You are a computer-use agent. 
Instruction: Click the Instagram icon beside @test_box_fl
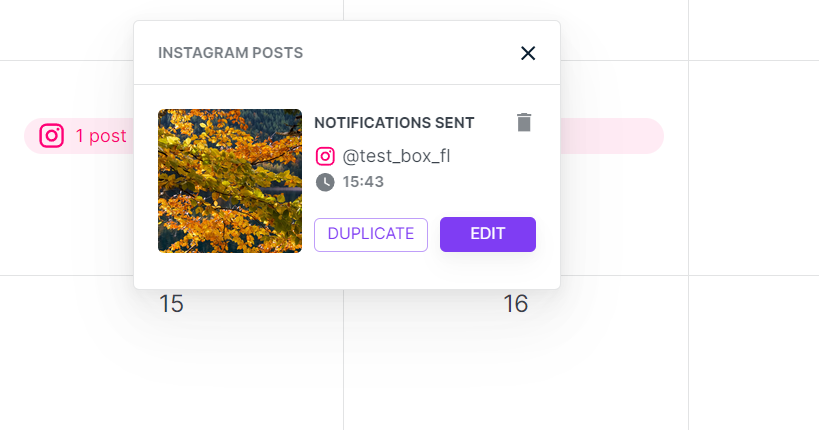[x=325, y=156]
